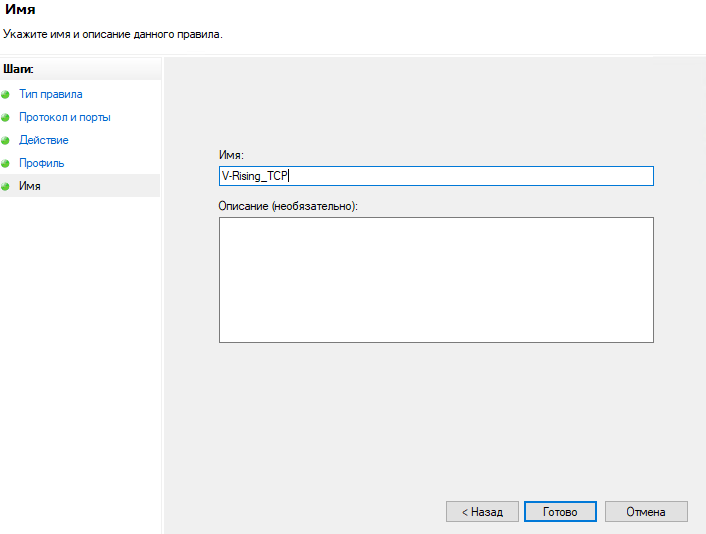Viewport: 706px width, 534px height.
Task: Select the "Имя" step in steps list
Action: (30, 186)
